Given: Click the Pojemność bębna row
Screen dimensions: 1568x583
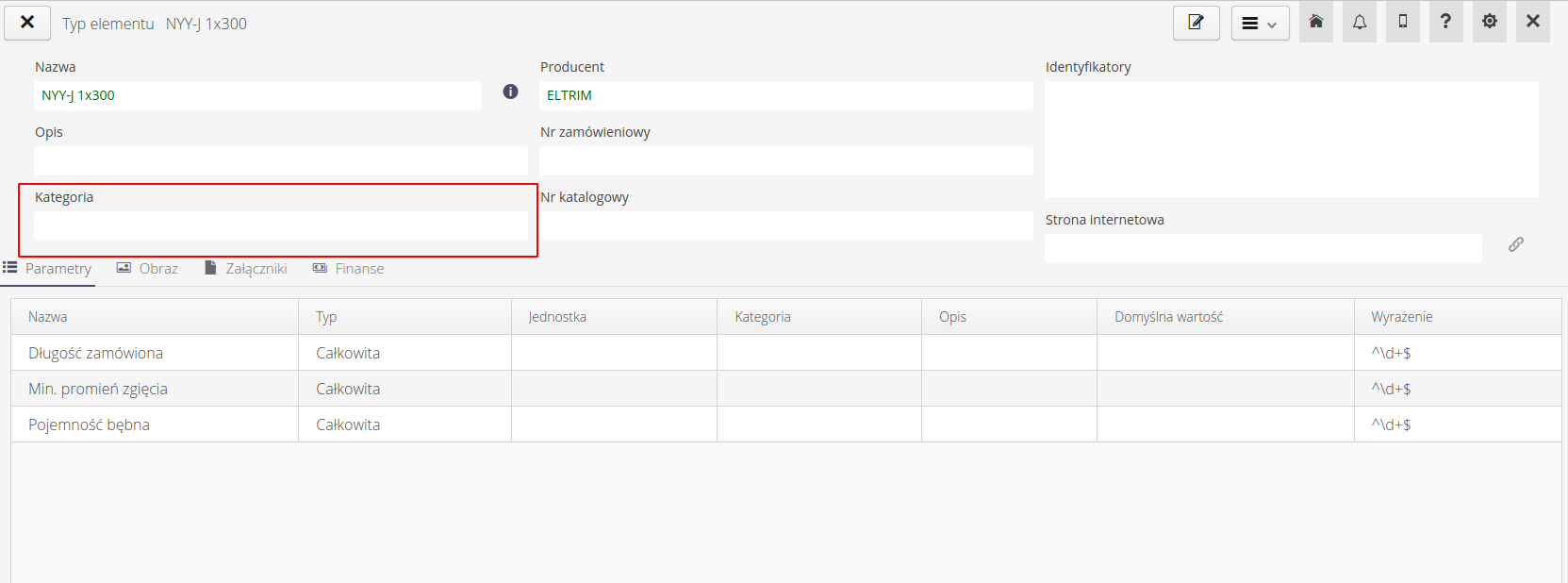Looking at the screenshot, I should pyautogui.click(x=89, y=425).
